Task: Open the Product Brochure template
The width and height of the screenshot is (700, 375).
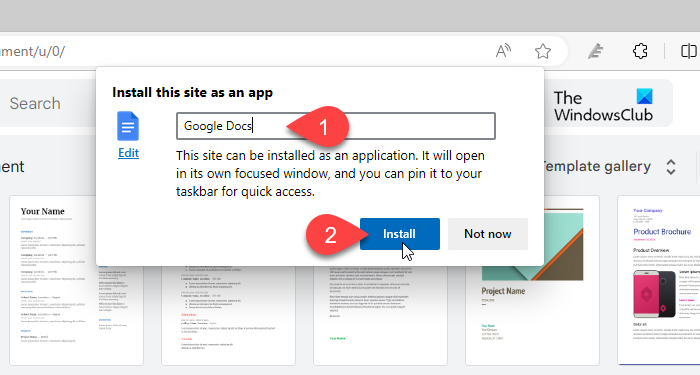Action: [659, 280]
